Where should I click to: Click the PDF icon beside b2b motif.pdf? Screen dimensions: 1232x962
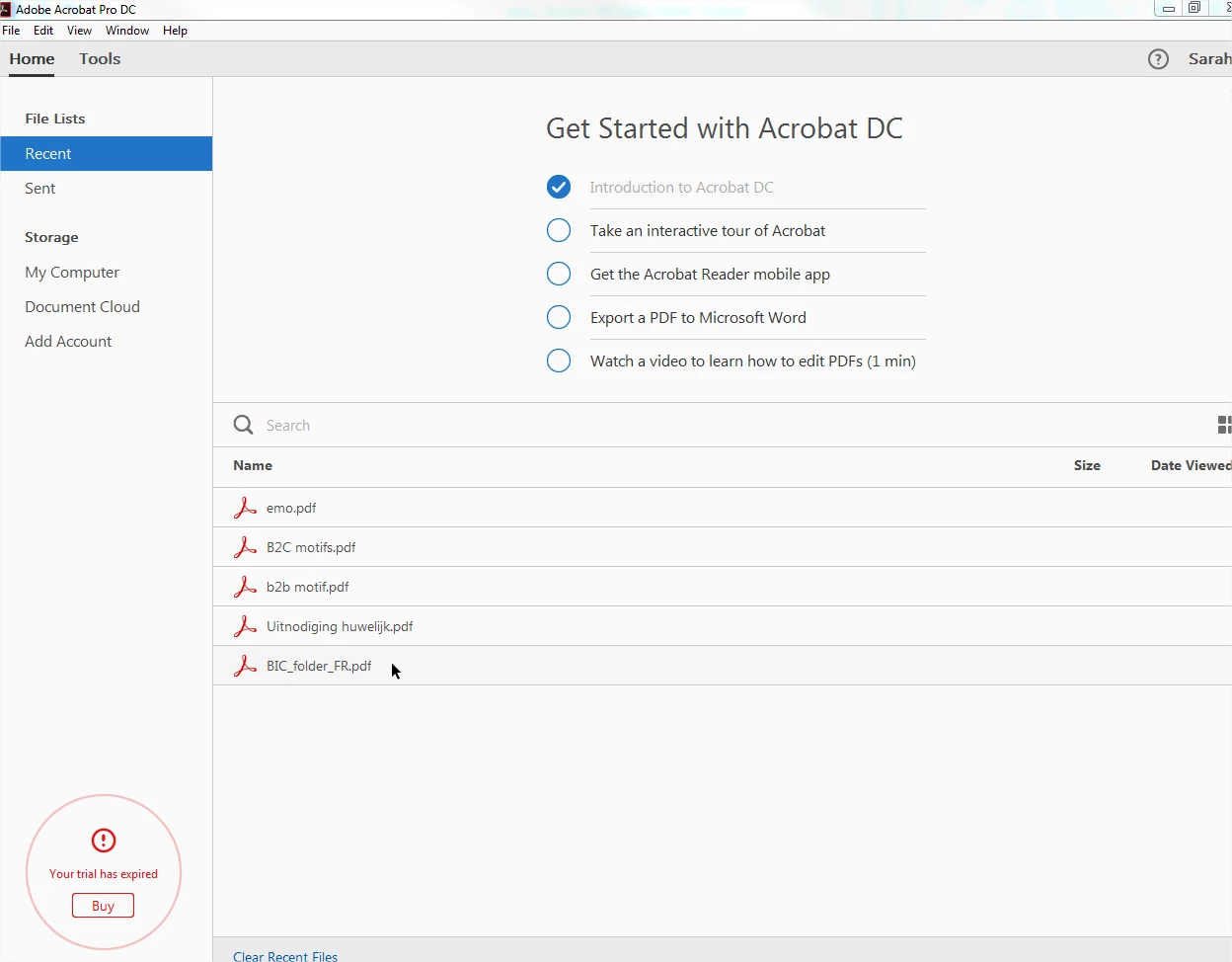point(245,587)
